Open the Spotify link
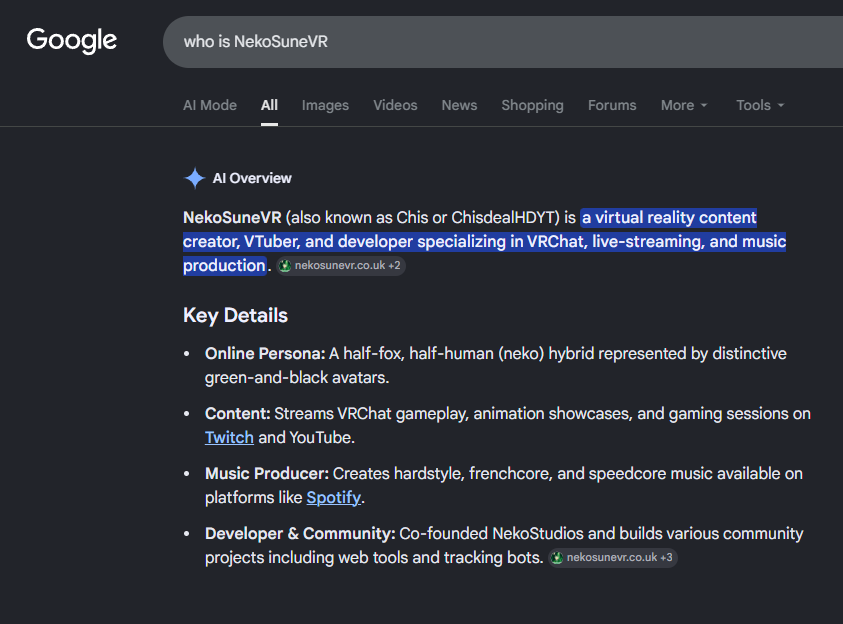This screenshot has width=843, height=624. click(x=333, y=498)
